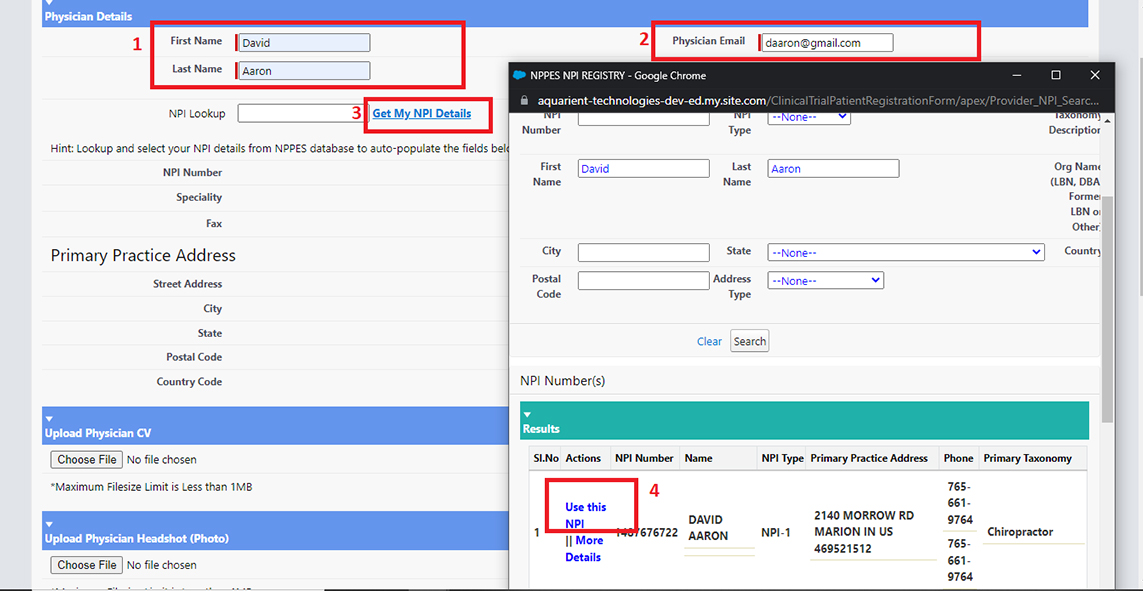Close the NPPES NPI Registry popup
Screen dimensions: 1143x591
[x=1095, y=75]
